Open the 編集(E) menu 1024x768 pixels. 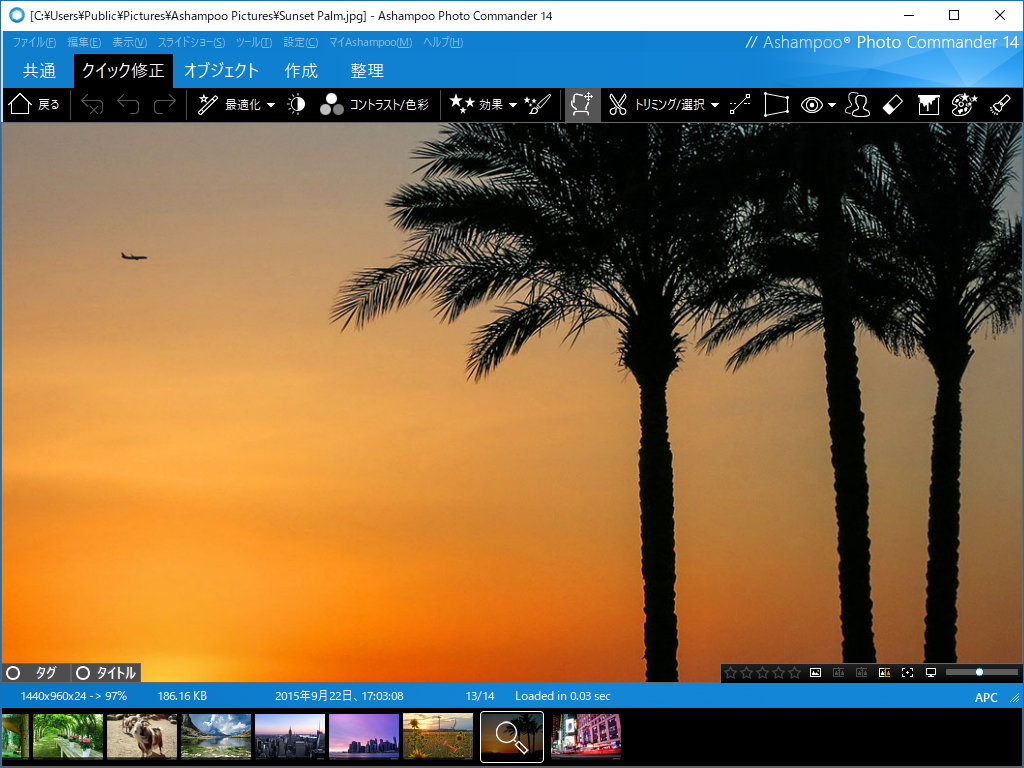pyautogui.click(x=84, y=42)
